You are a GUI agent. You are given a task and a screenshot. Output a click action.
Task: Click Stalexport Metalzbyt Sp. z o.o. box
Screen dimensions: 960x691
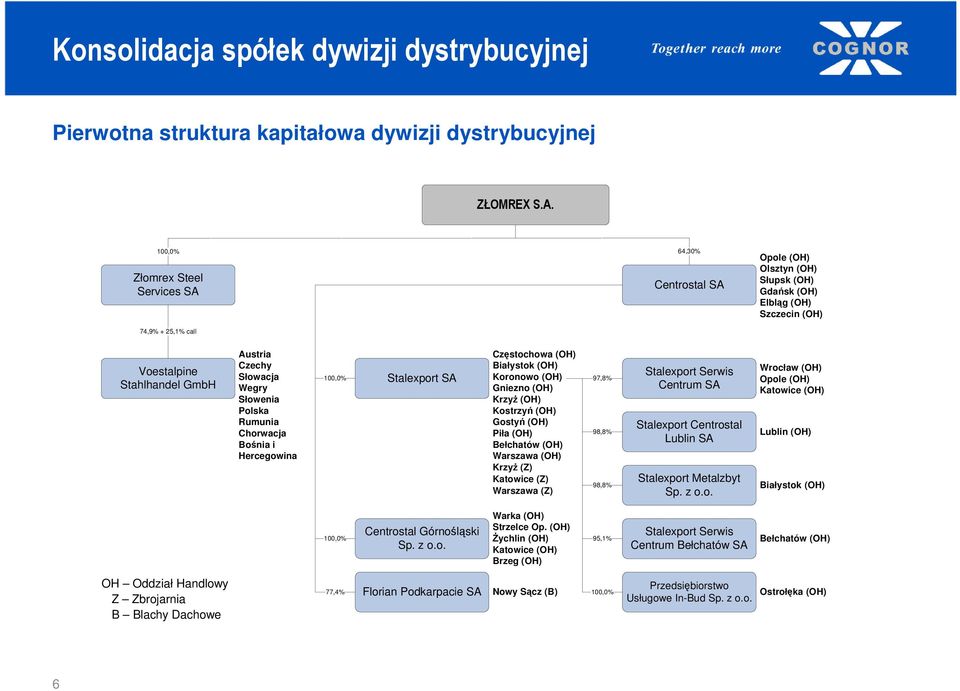[689, 485]
